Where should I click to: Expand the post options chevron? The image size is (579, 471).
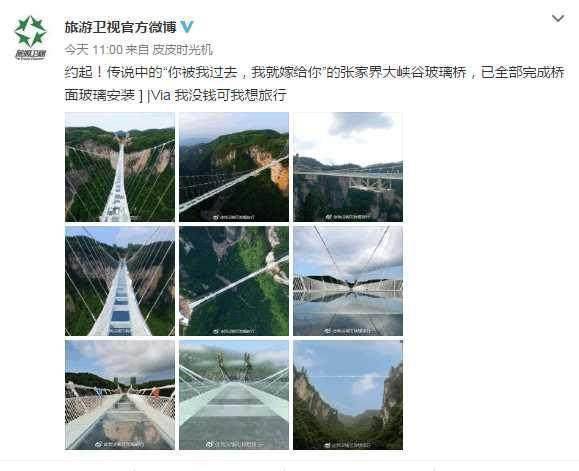point(558,18)
